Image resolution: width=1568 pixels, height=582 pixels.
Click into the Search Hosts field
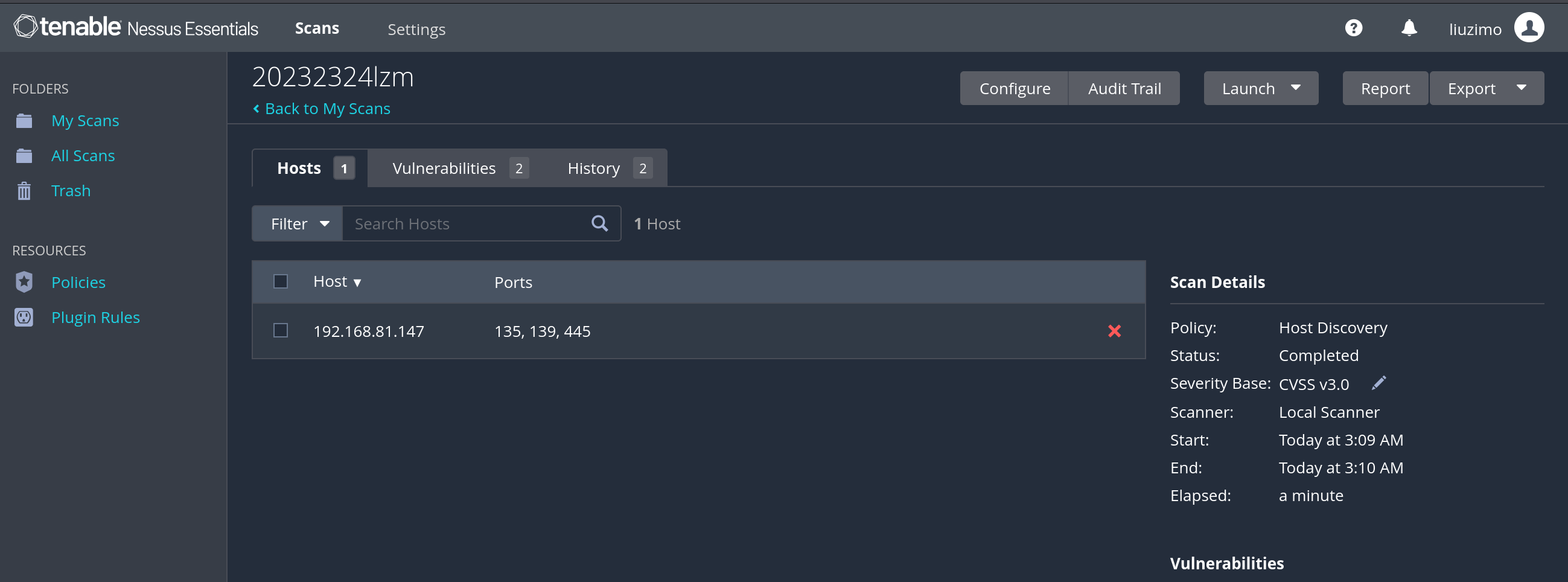[x=466, y=224]
